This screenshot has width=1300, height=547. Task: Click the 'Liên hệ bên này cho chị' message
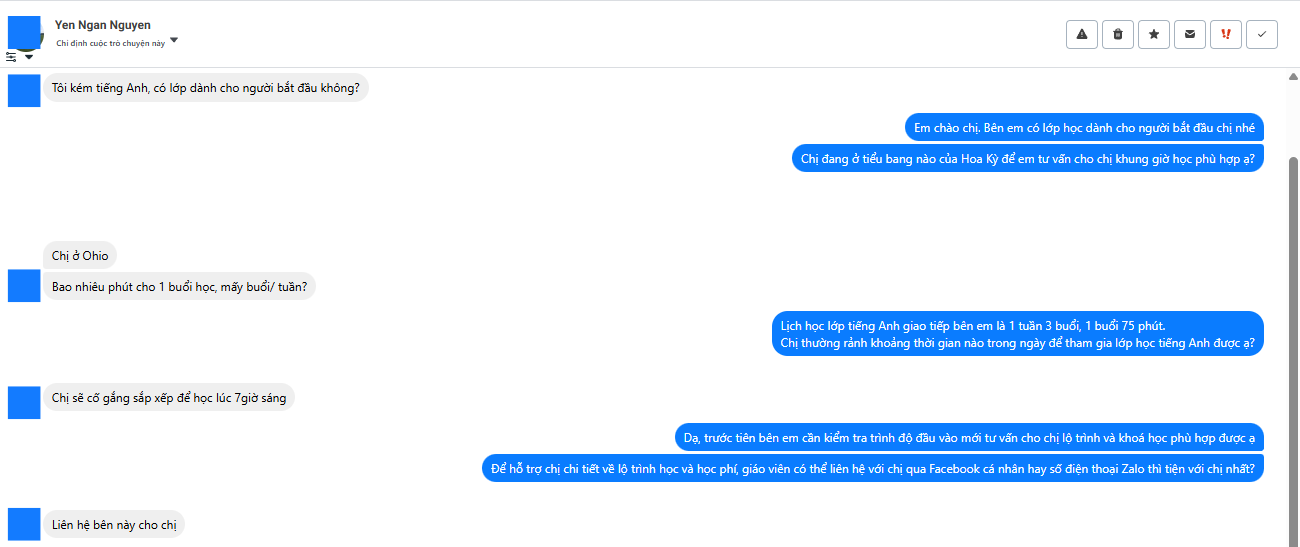pos(114,525)
